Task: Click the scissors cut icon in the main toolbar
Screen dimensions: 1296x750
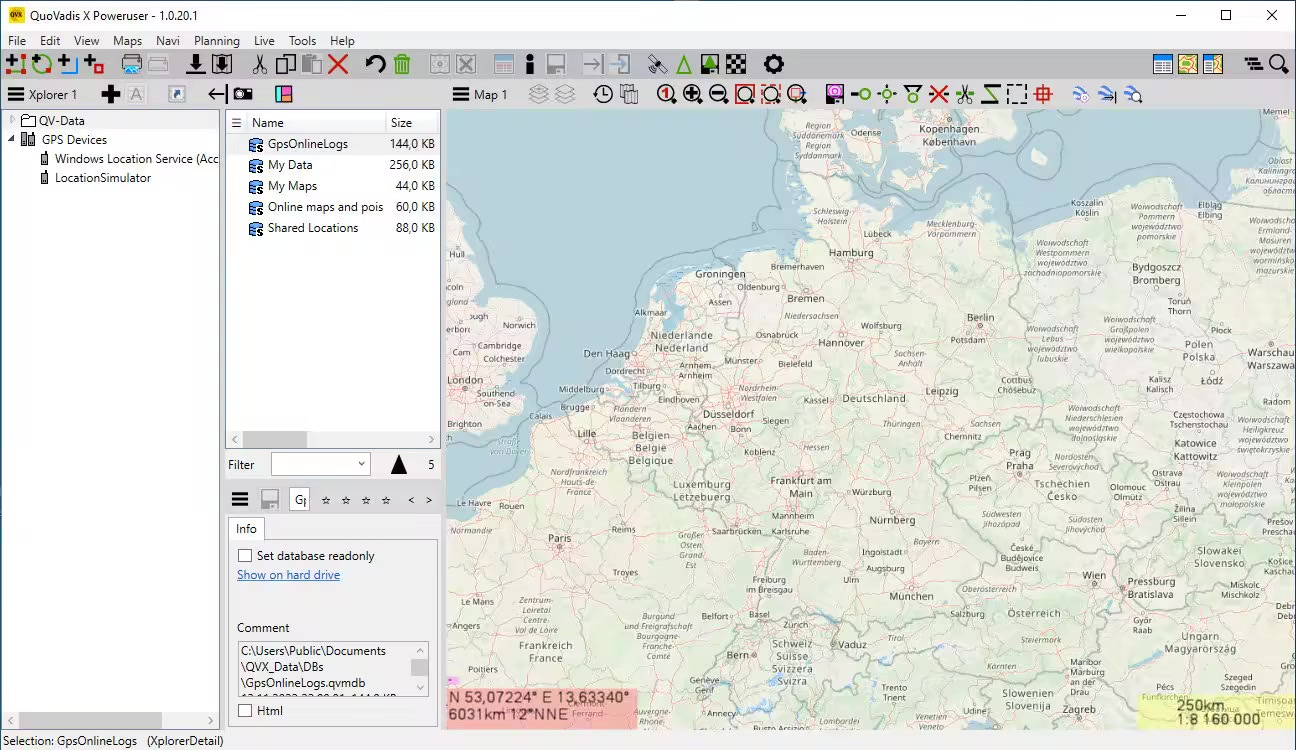Action: pyautogui.click(x=259, y=65)
